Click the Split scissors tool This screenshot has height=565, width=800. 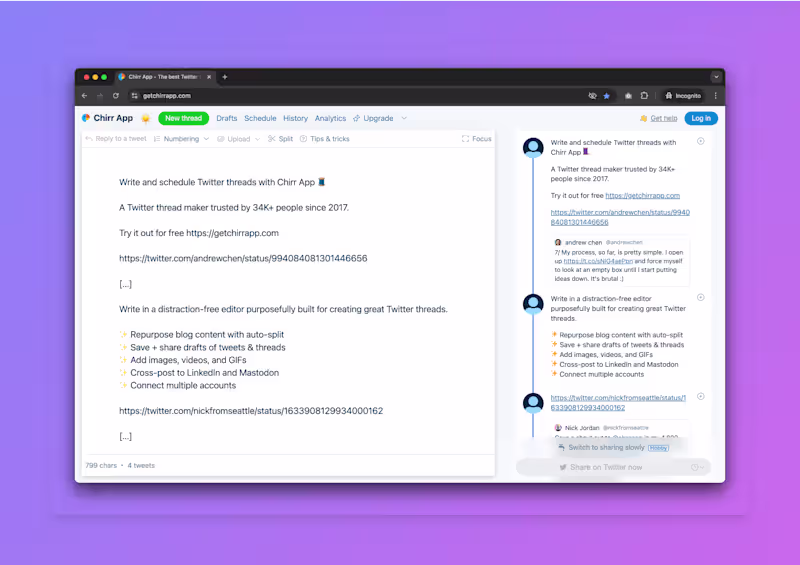[281, 138]
